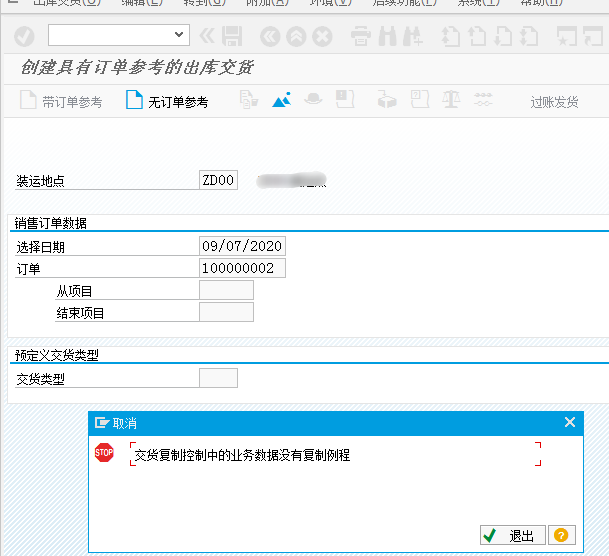Click the 订单 field with 100000002

click(x=242, y=268)
